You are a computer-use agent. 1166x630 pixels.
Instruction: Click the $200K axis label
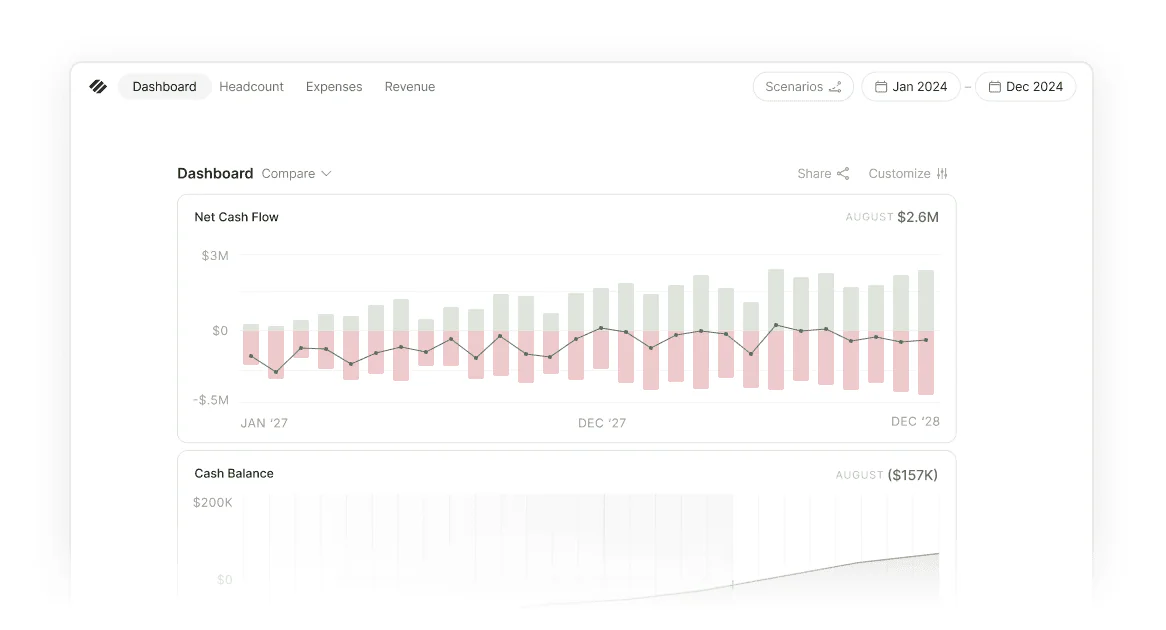coord(213,503)
